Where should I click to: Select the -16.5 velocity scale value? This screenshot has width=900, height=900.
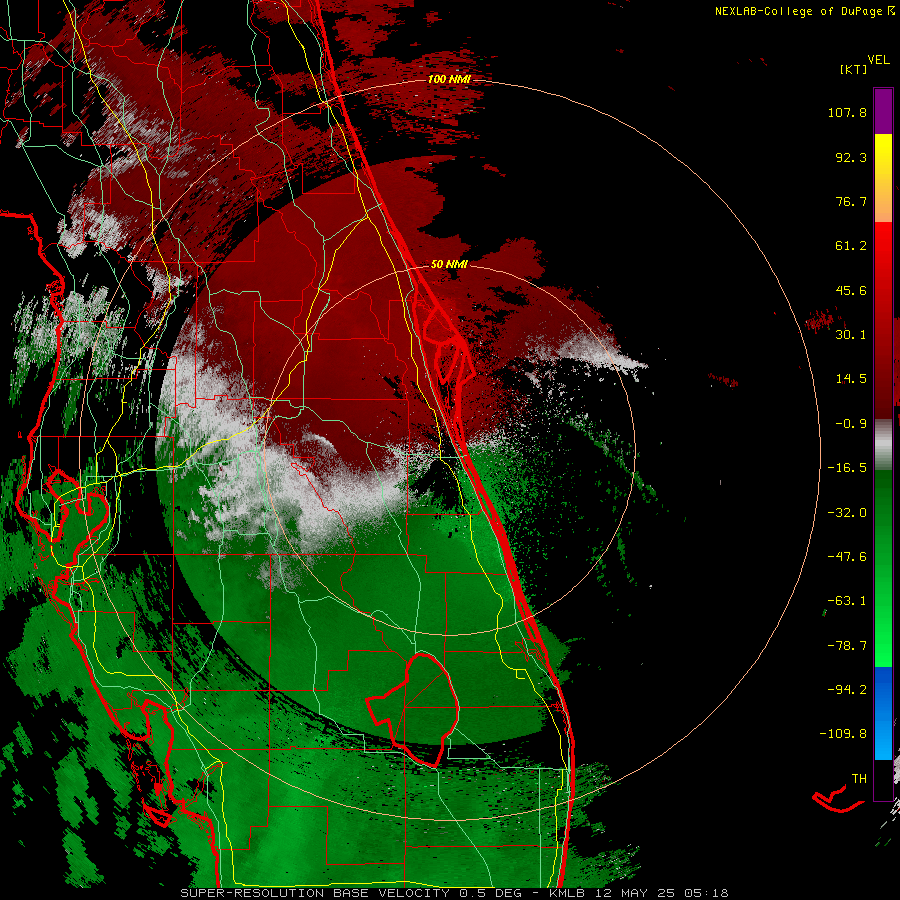click(847, 468)
